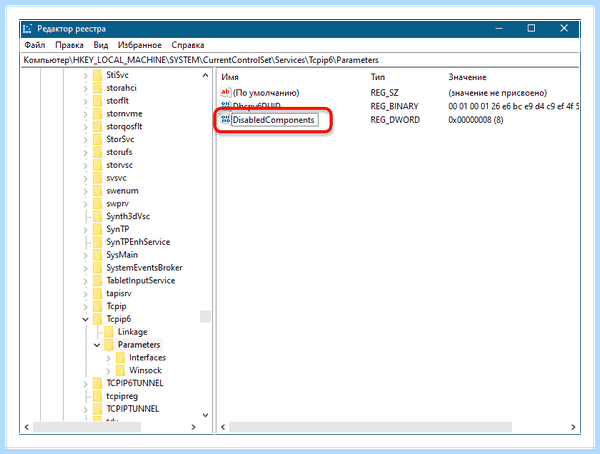Click tree pane scroll up arrow
Image resolution: width=600 pixels, height=454 pixels.
205,75
